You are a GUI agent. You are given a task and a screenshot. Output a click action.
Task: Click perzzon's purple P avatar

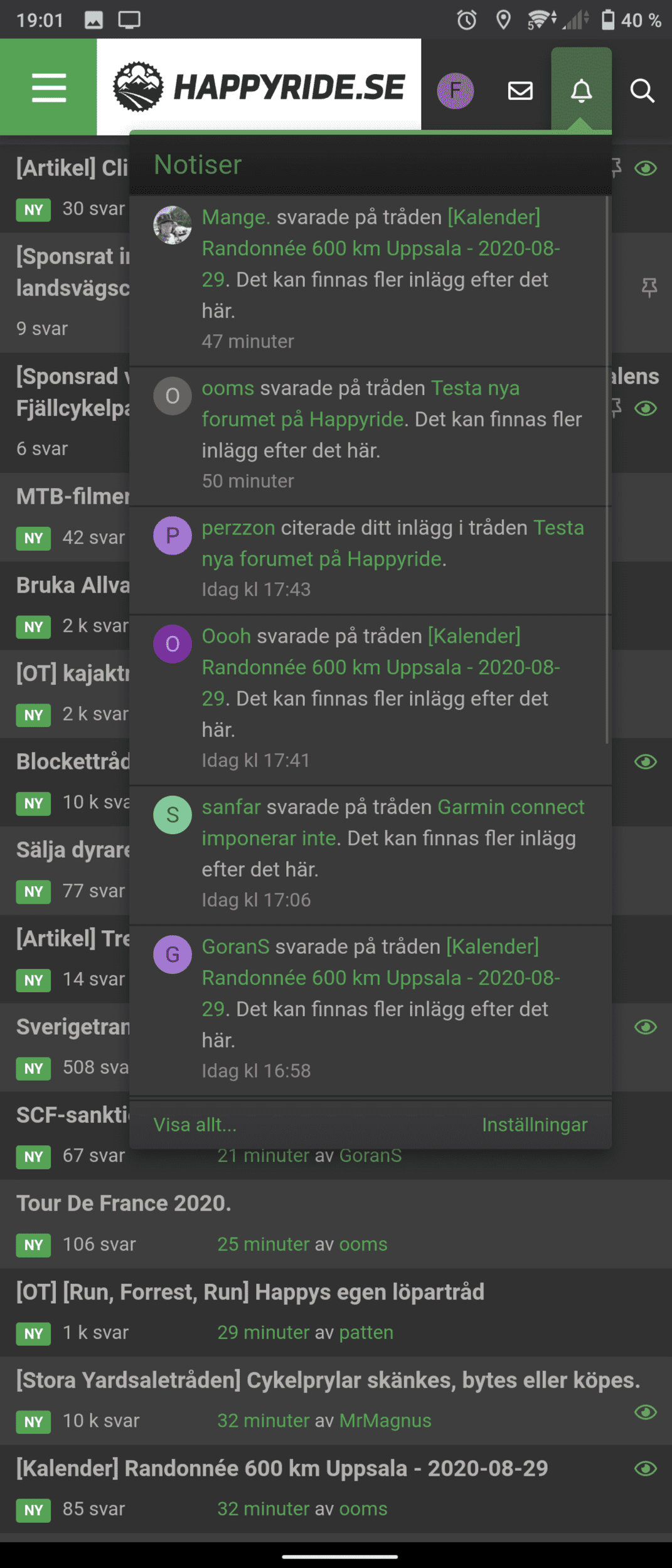(173, 536)
